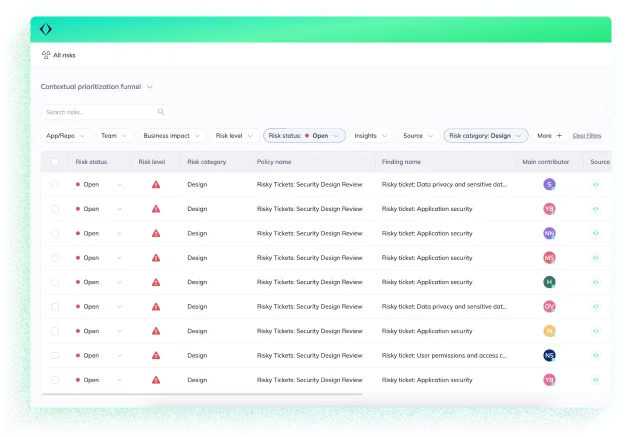
Task: Click the Policy name column header
Action: click(274, 162)
